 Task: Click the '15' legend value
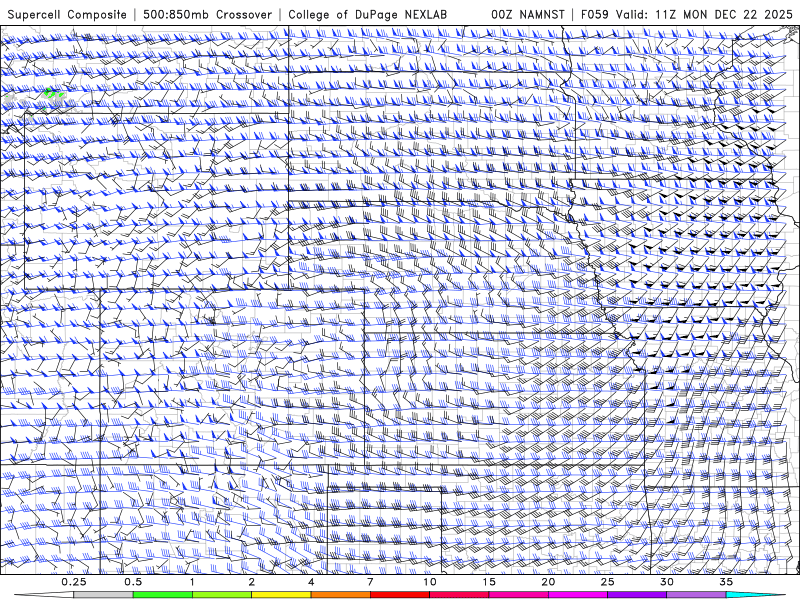[489, 582]
